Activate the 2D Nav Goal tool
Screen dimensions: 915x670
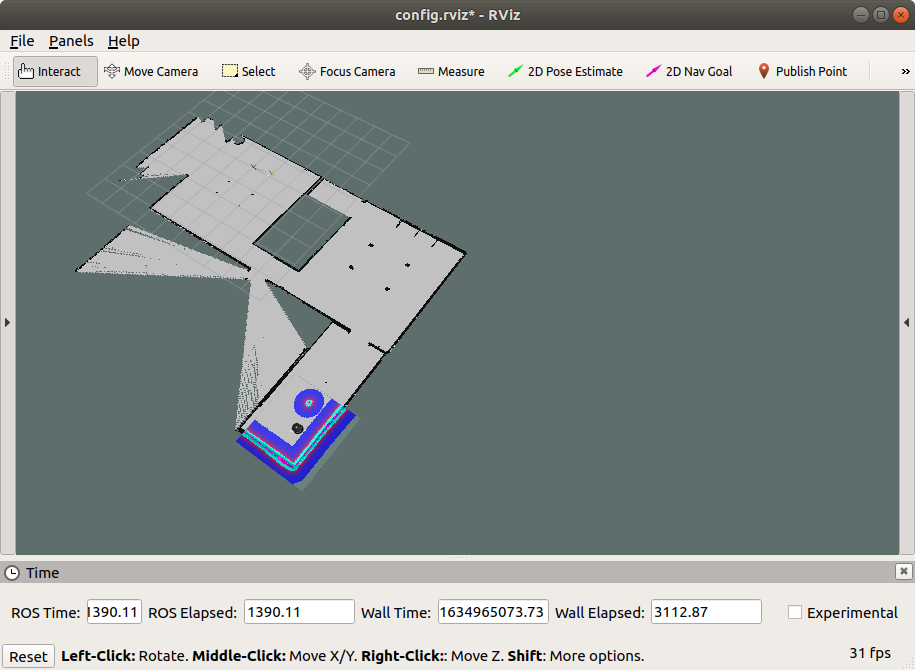point(689,71)
